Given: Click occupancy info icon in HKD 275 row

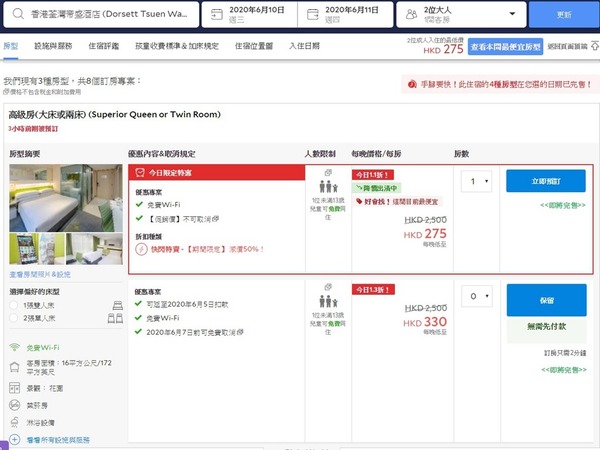Looking at the screenshot, I should tap(328, 173).
